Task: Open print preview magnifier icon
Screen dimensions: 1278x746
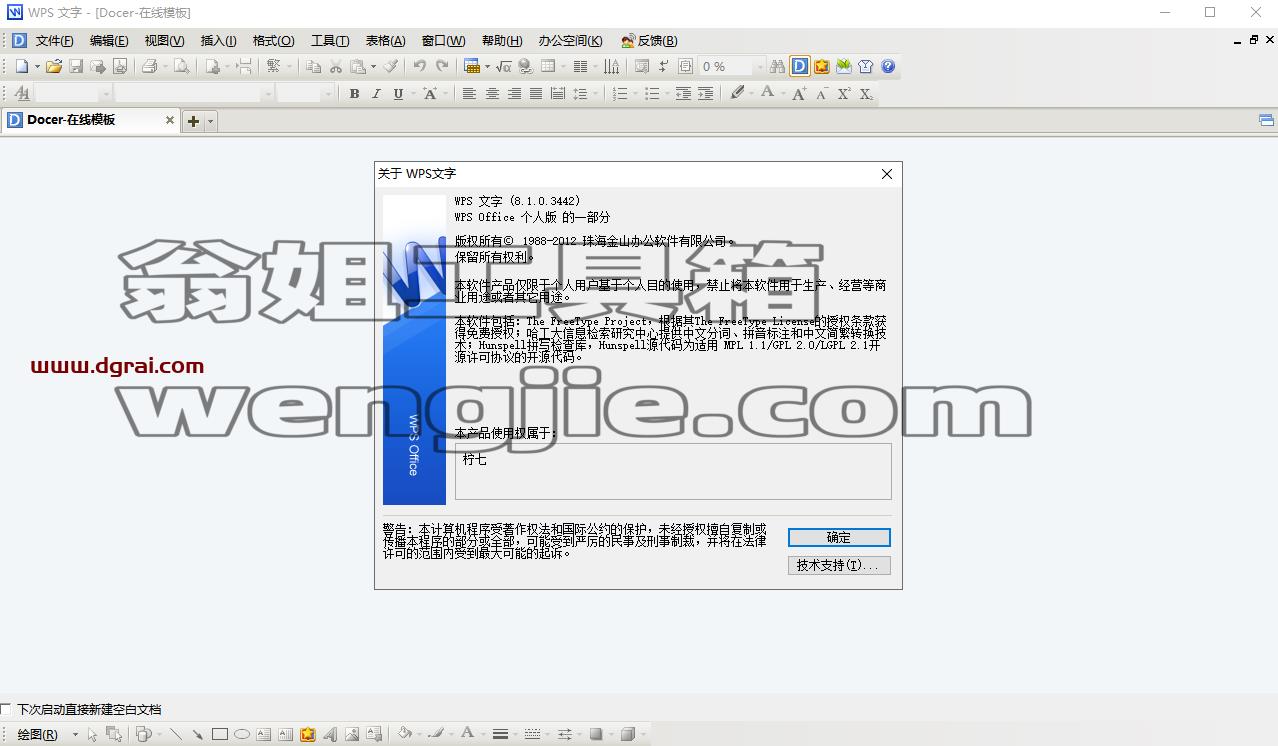Action: point(181,66)
